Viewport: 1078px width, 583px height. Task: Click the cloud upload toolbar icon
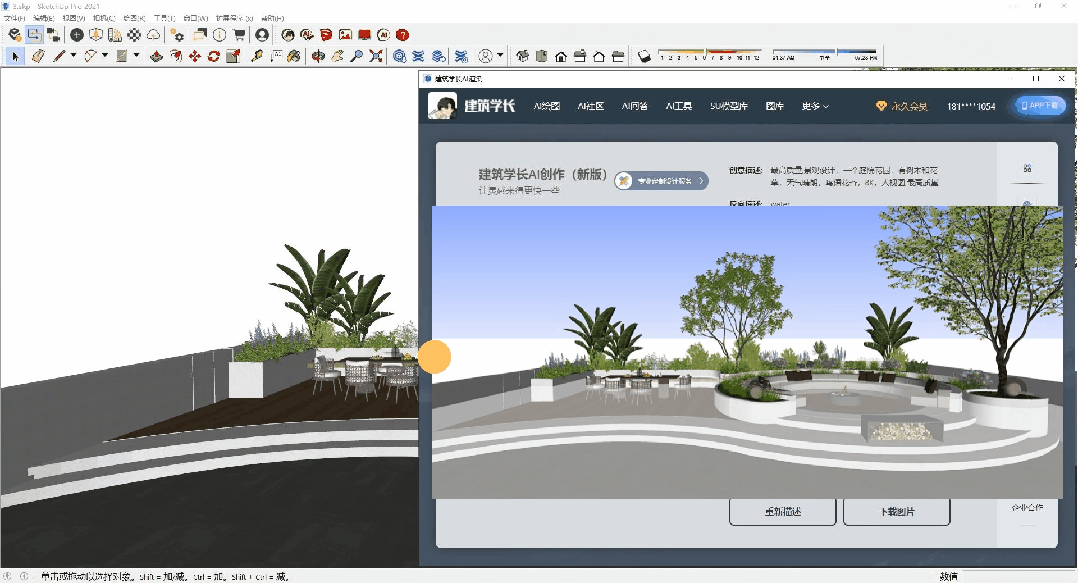[154, 35]
